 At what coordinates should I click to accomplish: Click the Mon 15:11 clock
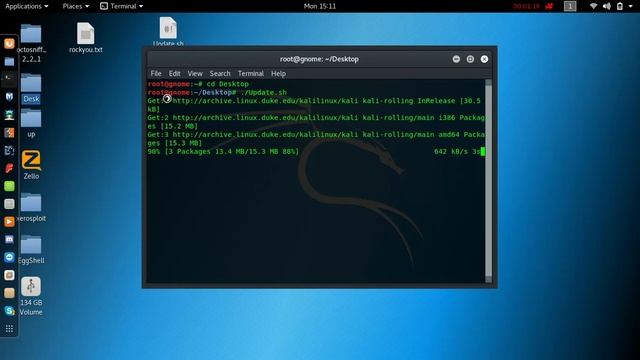[x=320, y=6]
